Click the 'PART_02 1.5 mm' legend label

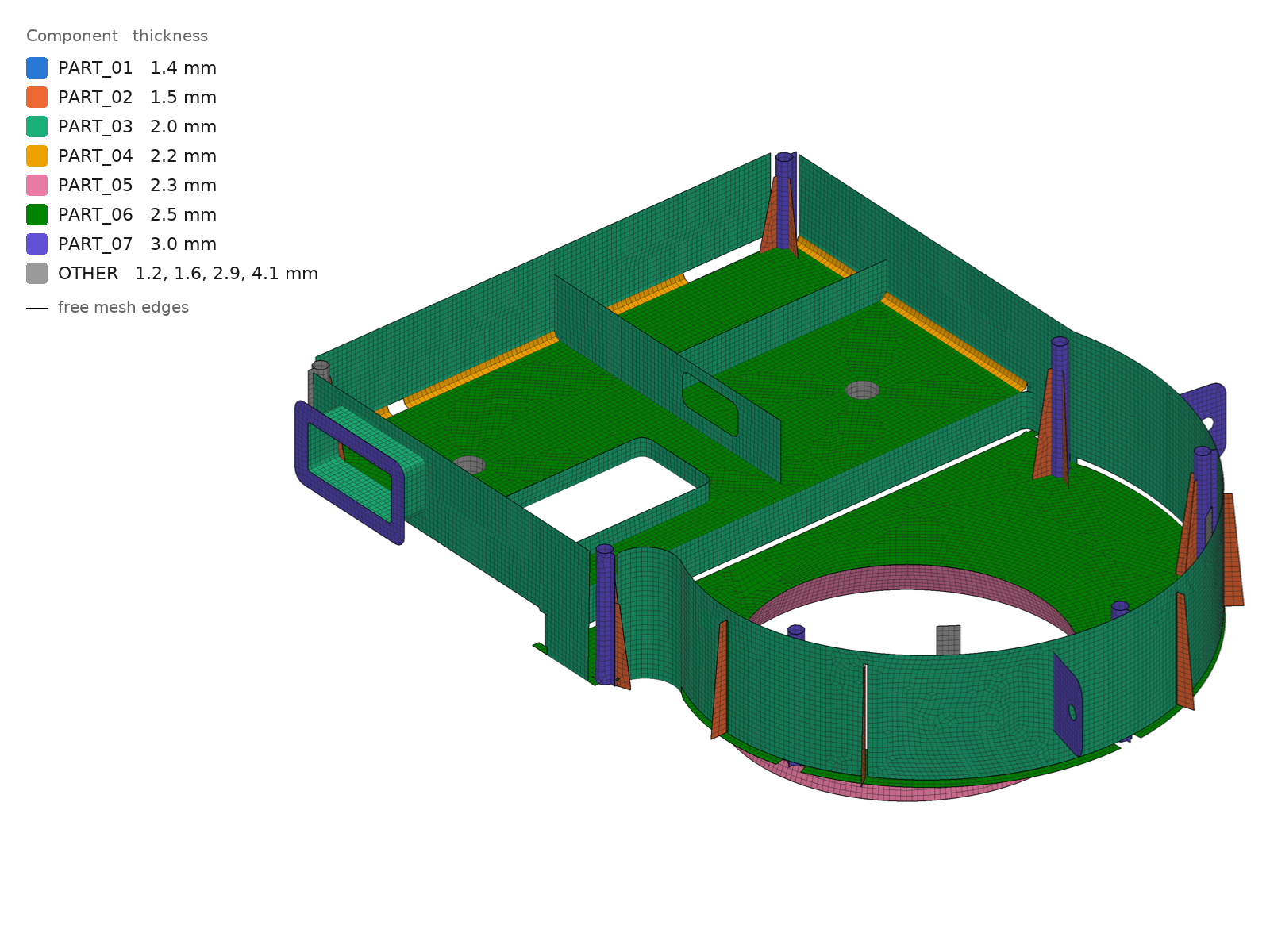(137, 98)
